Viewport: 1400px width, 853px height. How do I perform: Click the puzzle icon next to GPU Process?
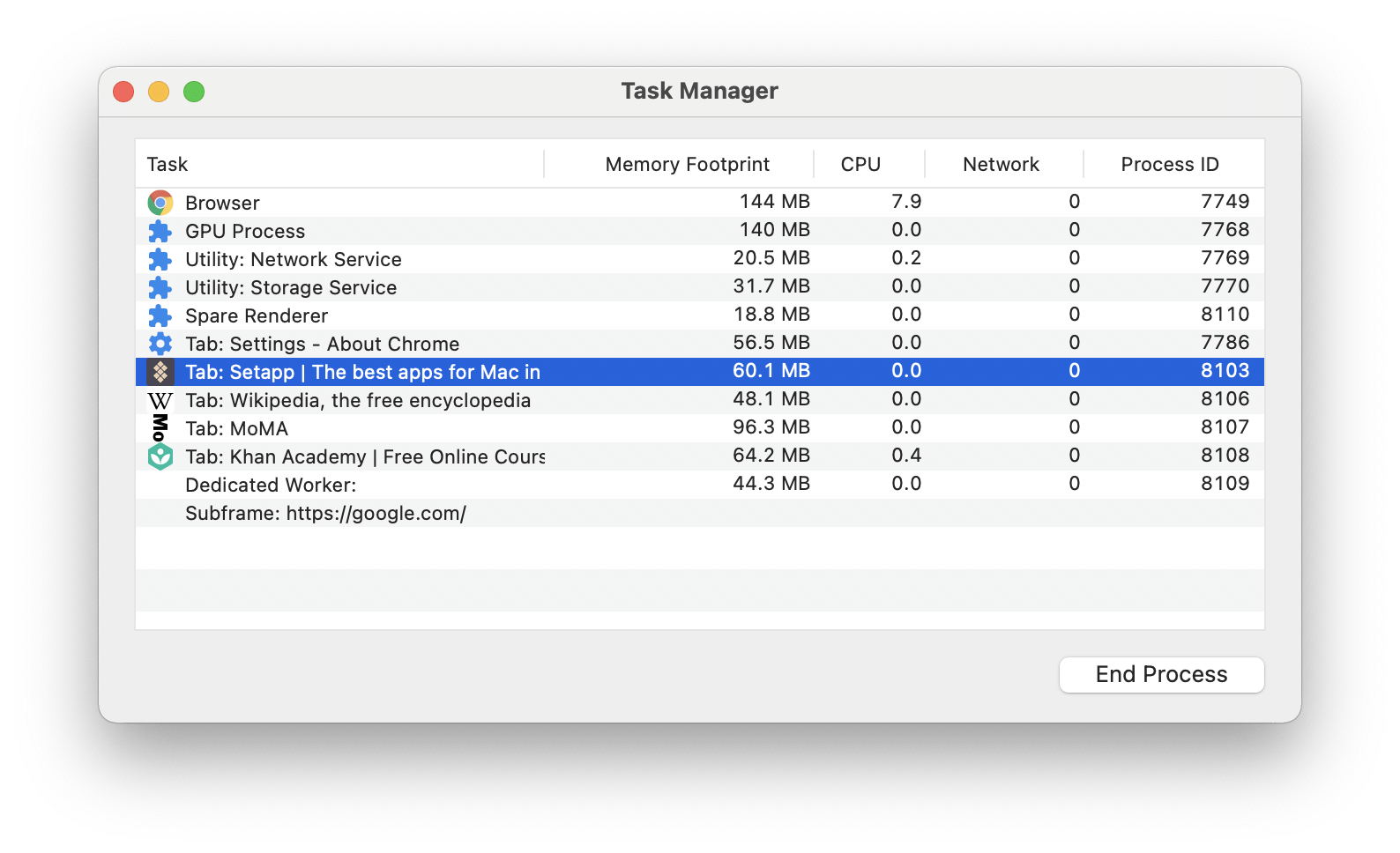(160, 231)
